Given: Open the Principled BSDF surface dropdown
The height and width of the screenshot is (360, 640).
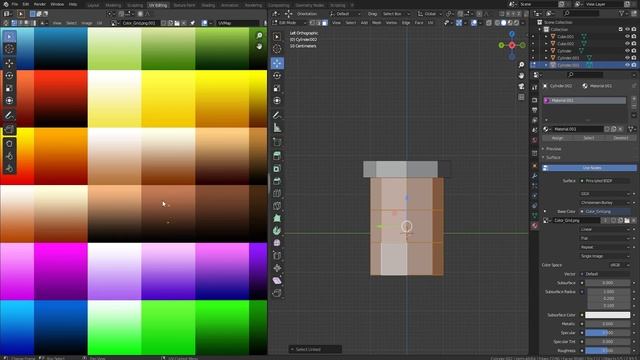Looking at the screenshot, I should tap(605, 180).
